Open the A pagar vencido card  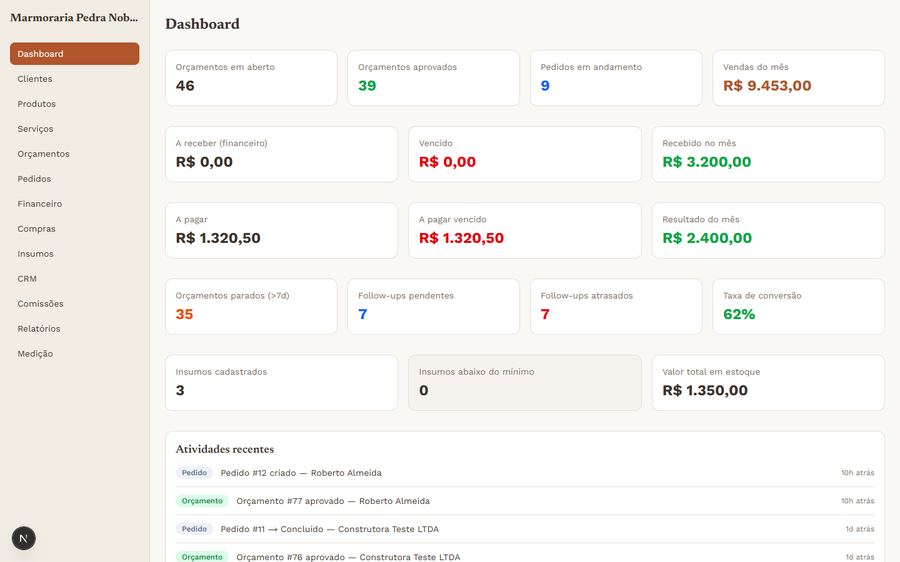click(525, 230)
